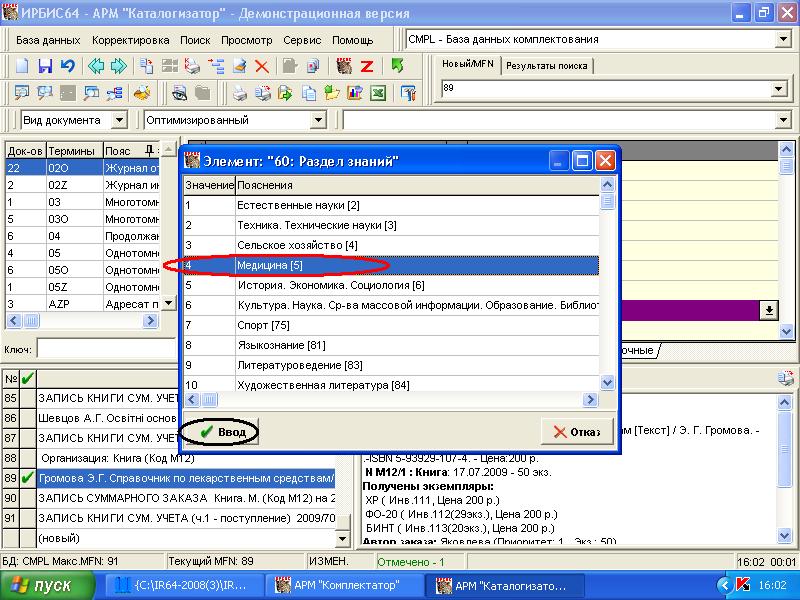Viewport: 800px width, 600px height.
Task: Expand the 'Вид документа' dropdown
Action: 119,120
